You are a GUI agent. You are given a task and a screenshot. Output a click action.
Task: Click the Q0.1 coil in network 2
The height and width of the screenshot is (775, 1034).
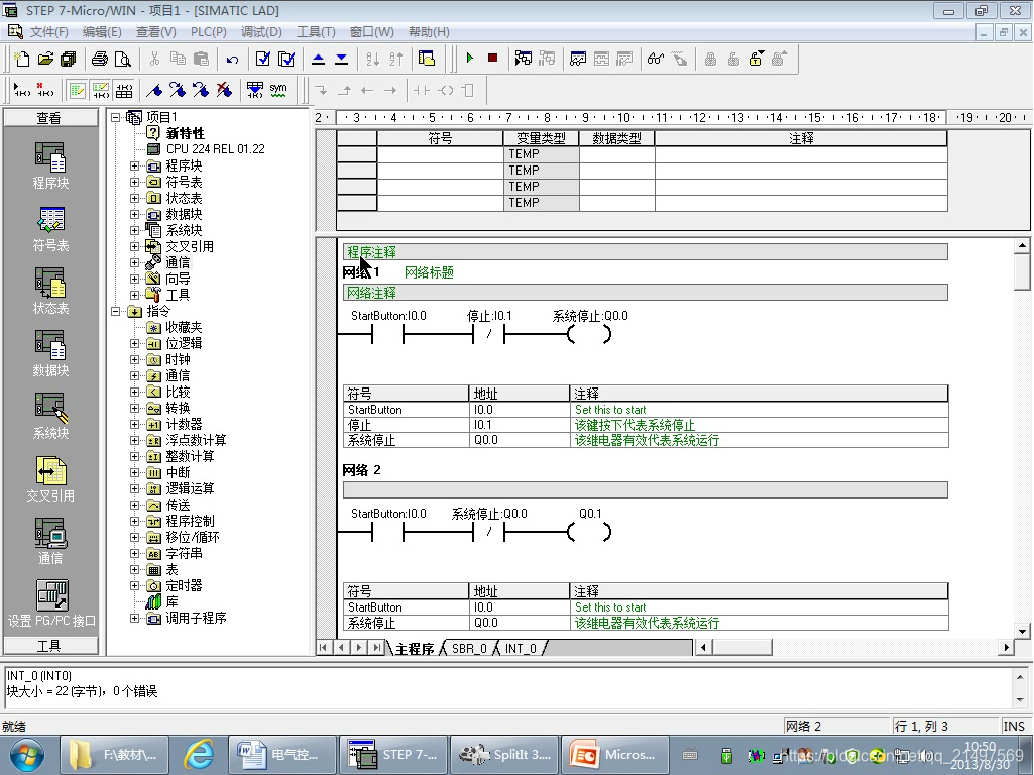(589, 532)
